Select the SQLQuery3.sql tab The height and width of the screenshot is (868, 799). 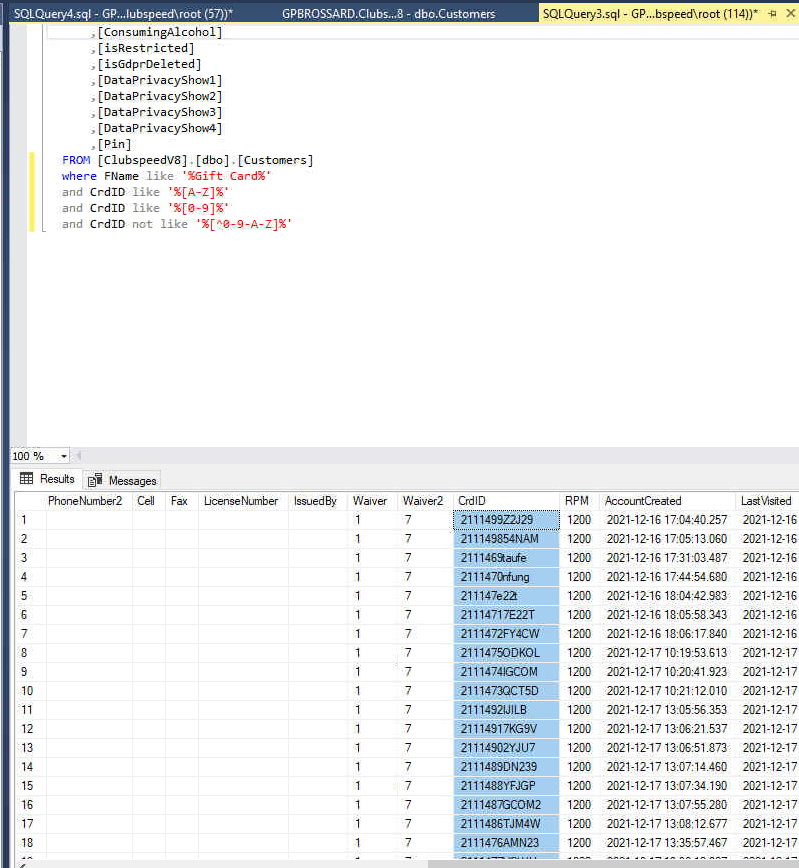click(649, 13)
